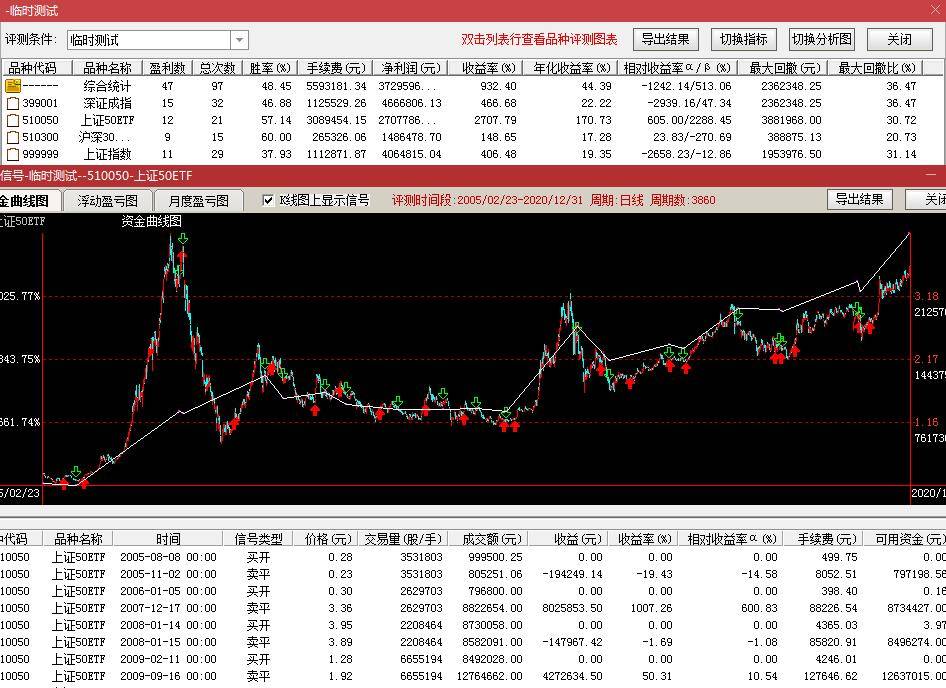This screenshot has width=946, height=688.
Task: Click the 932.40 return rate value
Action: [x=498, y=86]
